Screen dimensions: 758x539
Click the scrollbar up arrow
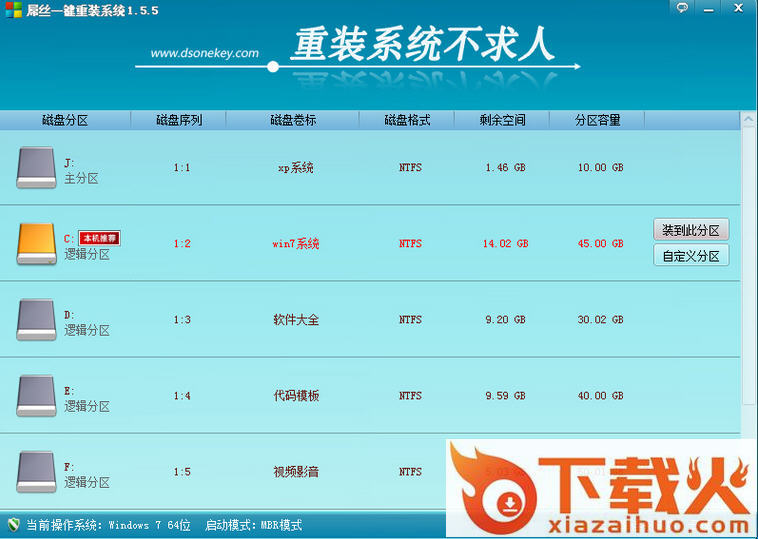tap(748, 120)
